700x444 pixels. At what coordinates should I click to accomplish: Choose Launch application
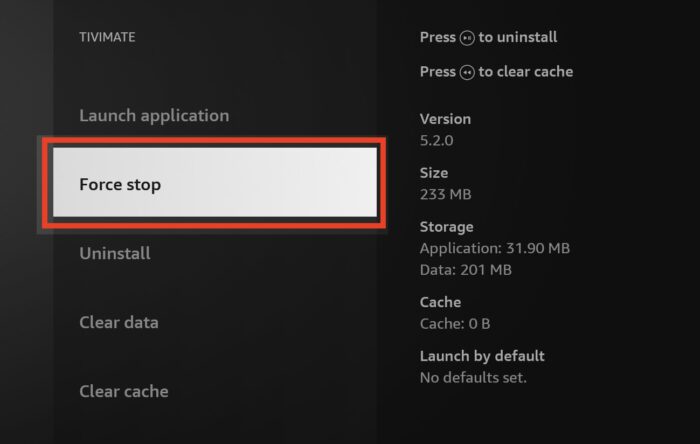click(x=154, y=116)
